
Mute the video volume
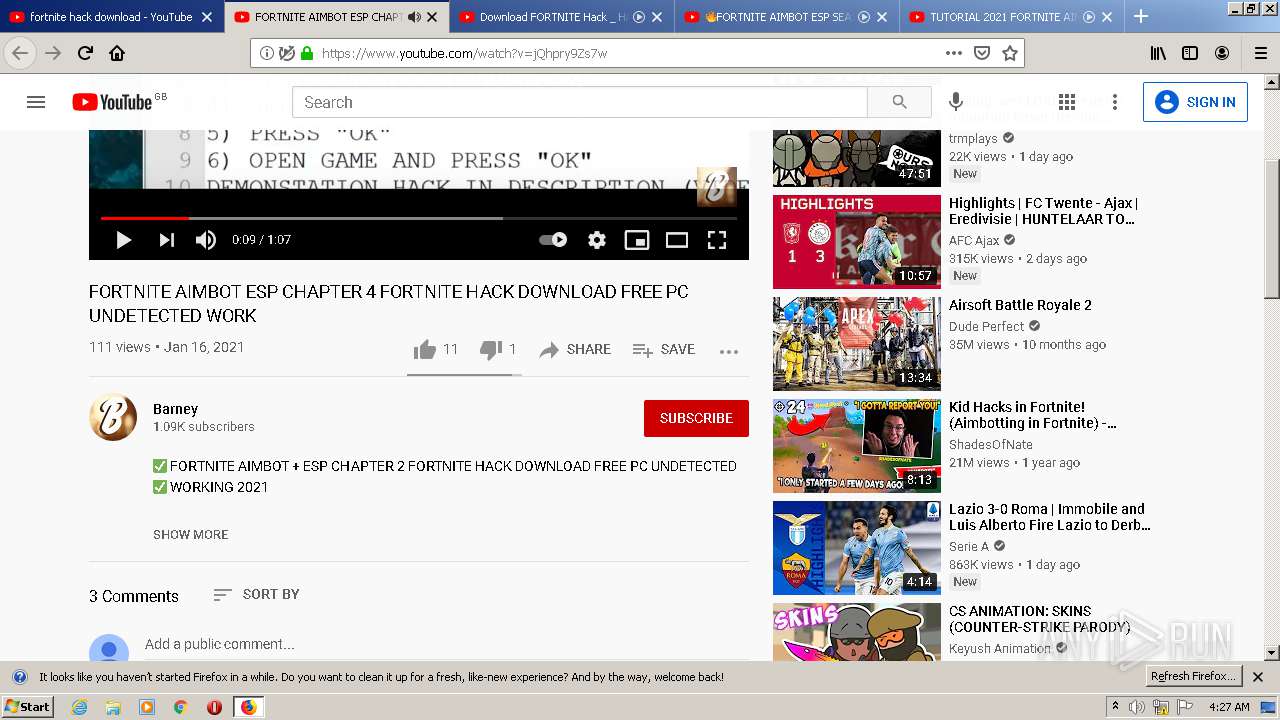pyautogui.click(x=206, y=240)
